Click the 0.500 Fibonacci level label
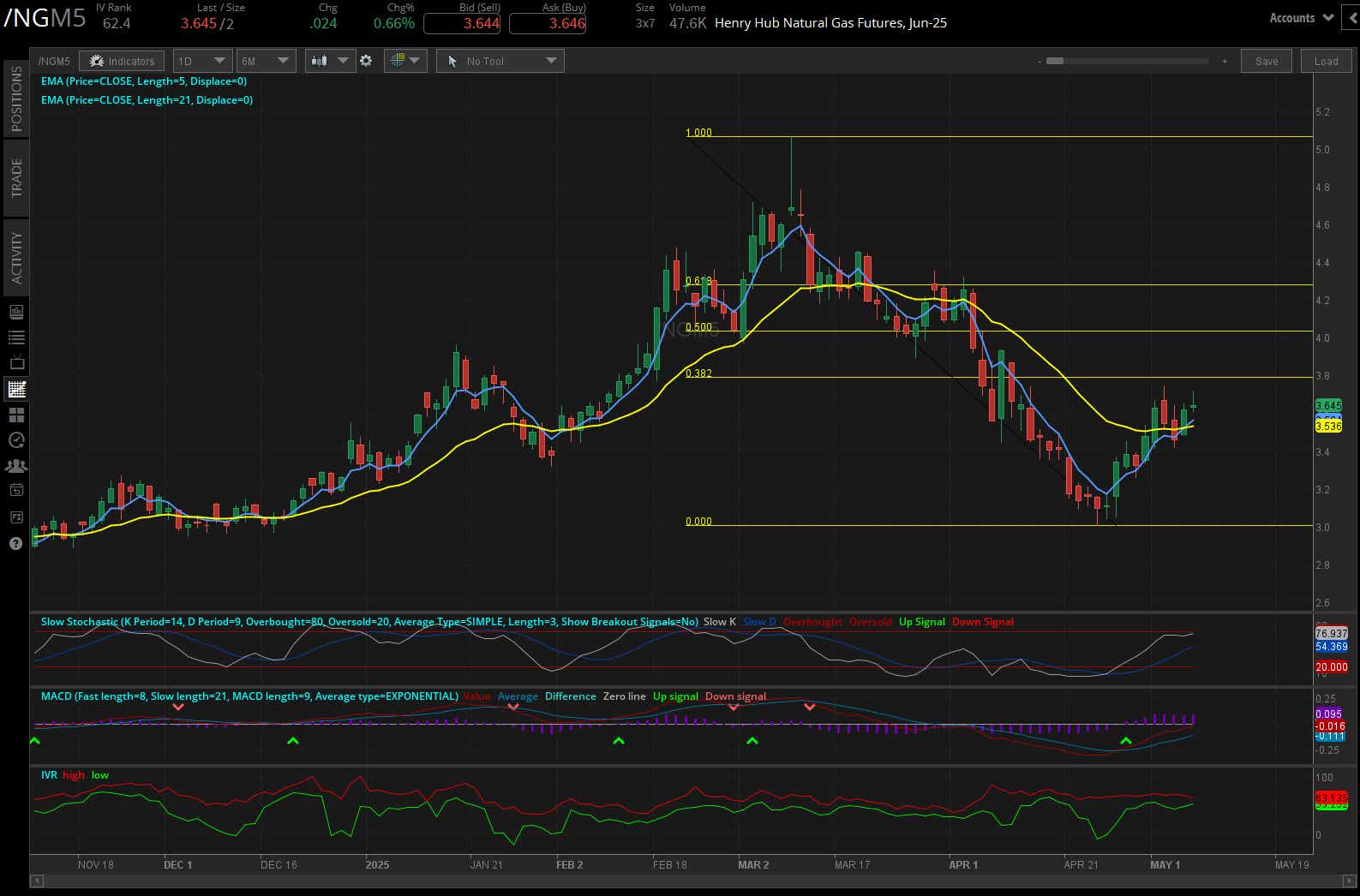Viewport: 1360px width, 896px height. [698, 327]
